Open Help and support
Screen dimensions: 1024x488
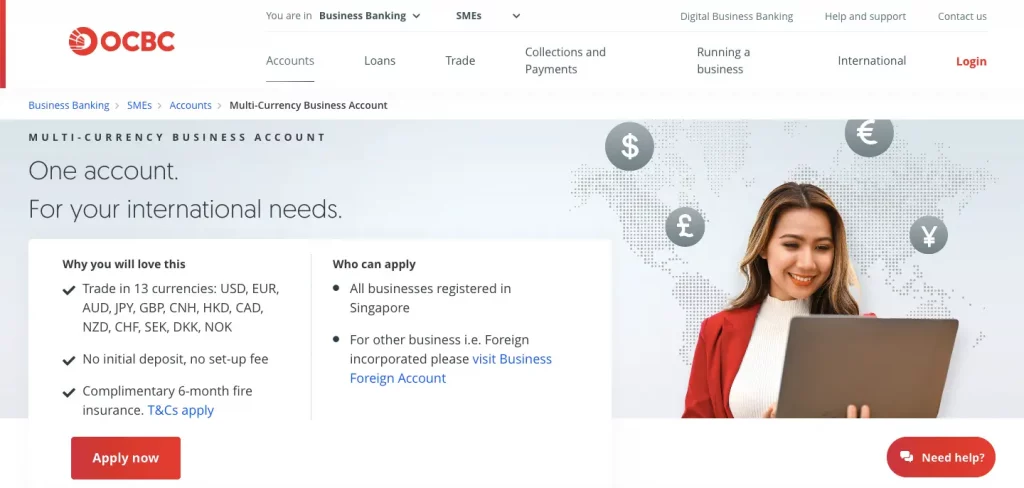point(865,16)
